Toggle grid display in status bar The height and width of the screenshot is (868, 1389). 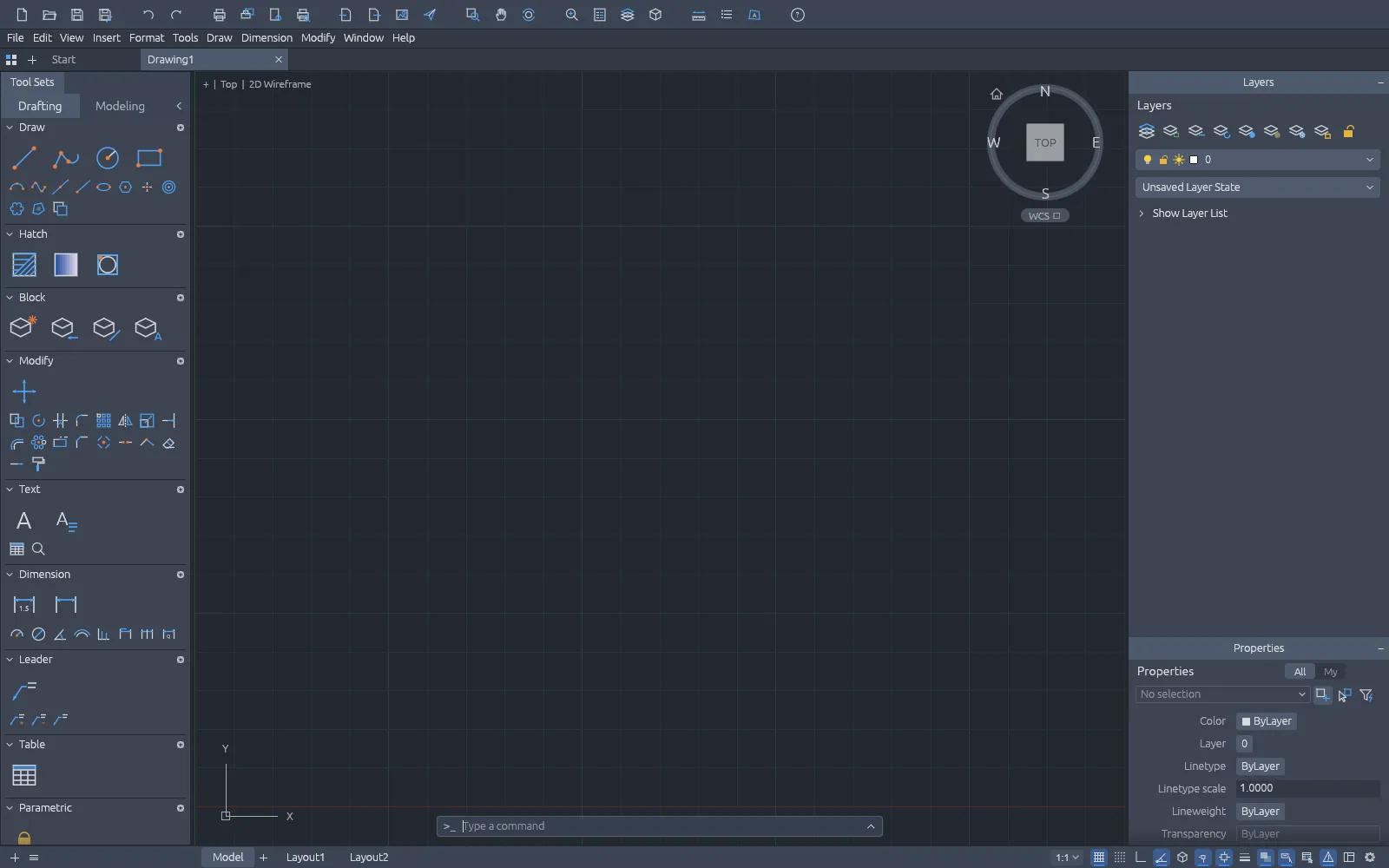[1099, 858]
